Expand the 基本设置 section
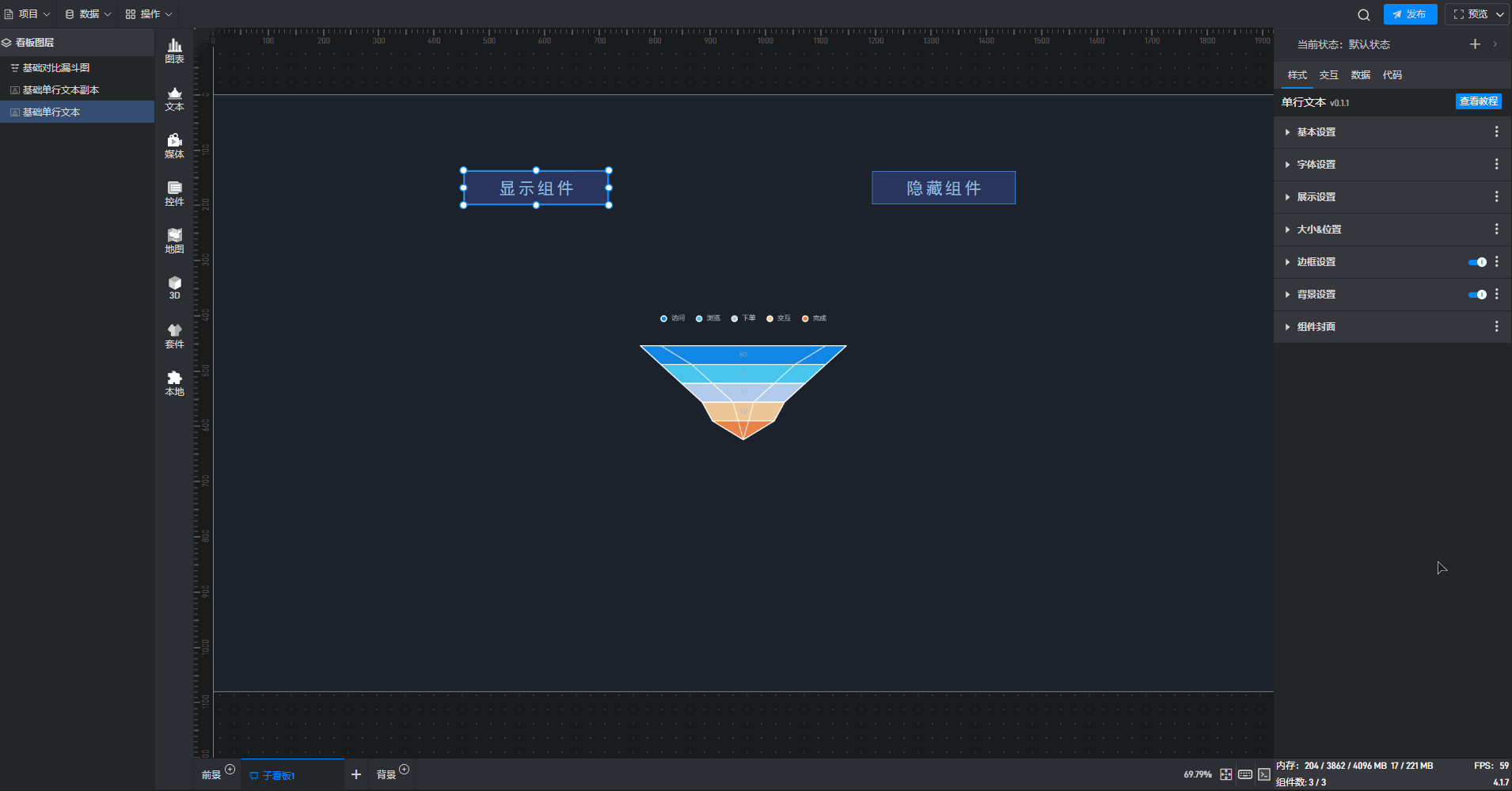Viewport: 1512px width, 791px height. pyautogui.click(x=1316, y=132)
